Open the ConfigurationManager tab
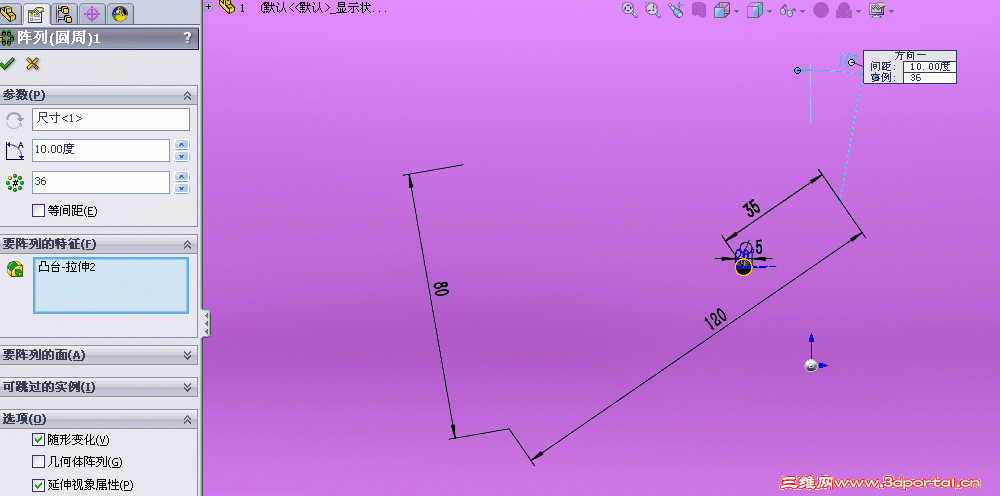This screenshot has height=496, width=1000. [64, 12]
